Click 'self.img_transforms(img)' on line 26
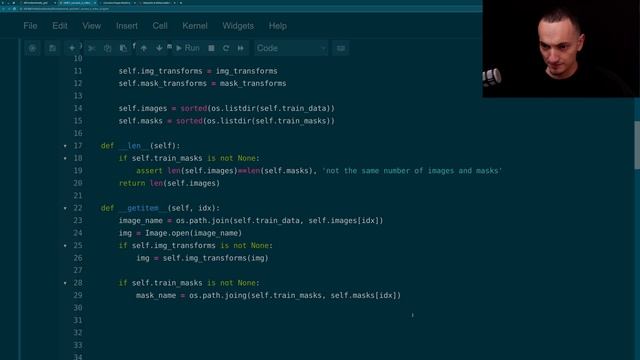 (x=216, y=258)
